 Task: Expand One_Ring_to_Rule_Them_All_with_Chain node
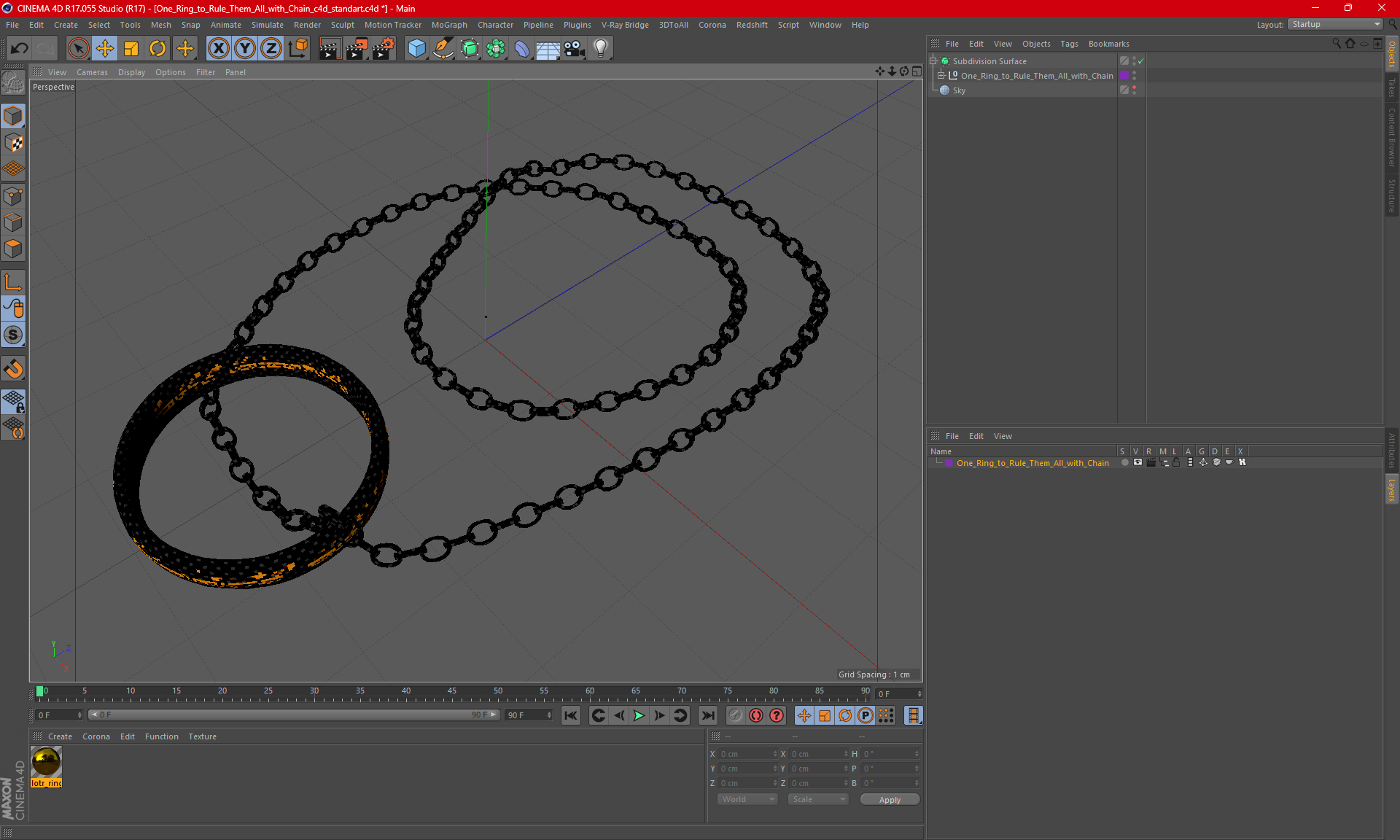941,76
